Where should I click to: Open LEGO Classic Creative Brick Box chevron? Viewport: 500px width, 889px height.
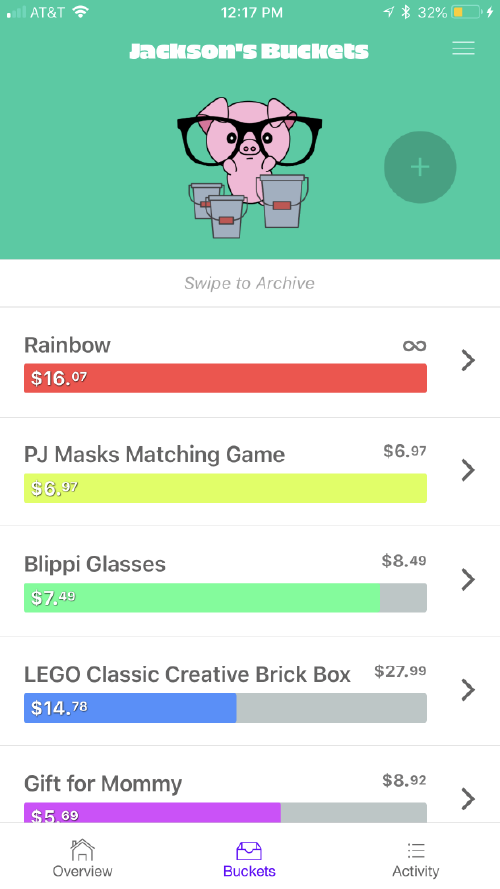click(x=468, y=689)
